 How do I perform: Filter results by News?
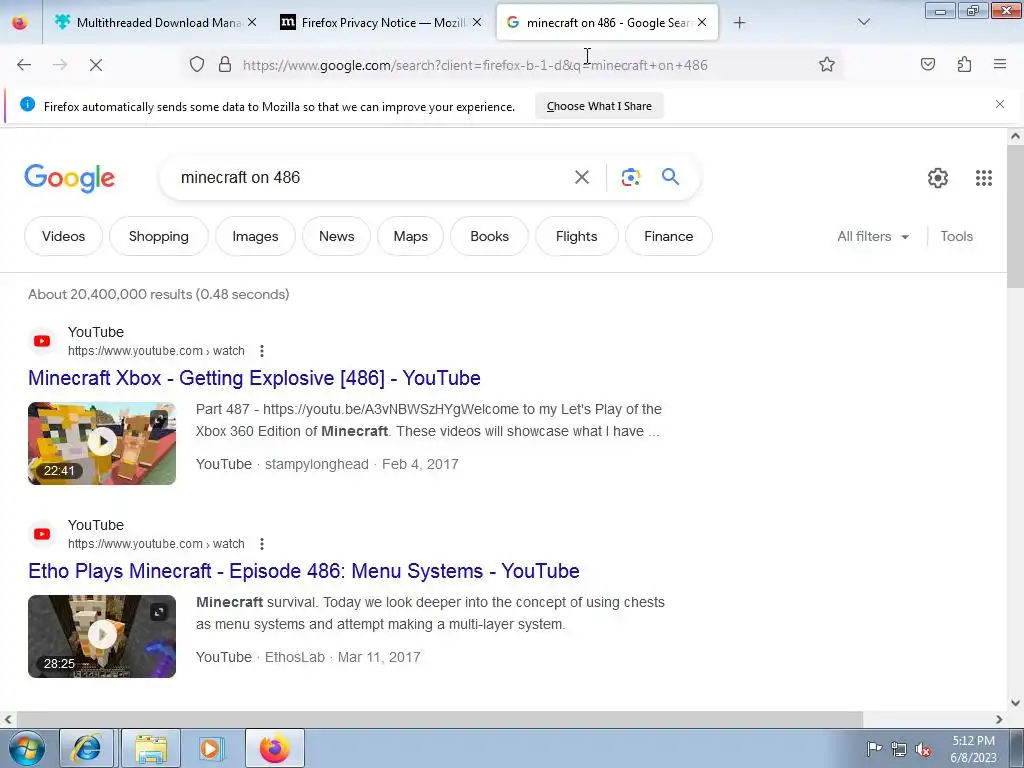coord(336,236)
